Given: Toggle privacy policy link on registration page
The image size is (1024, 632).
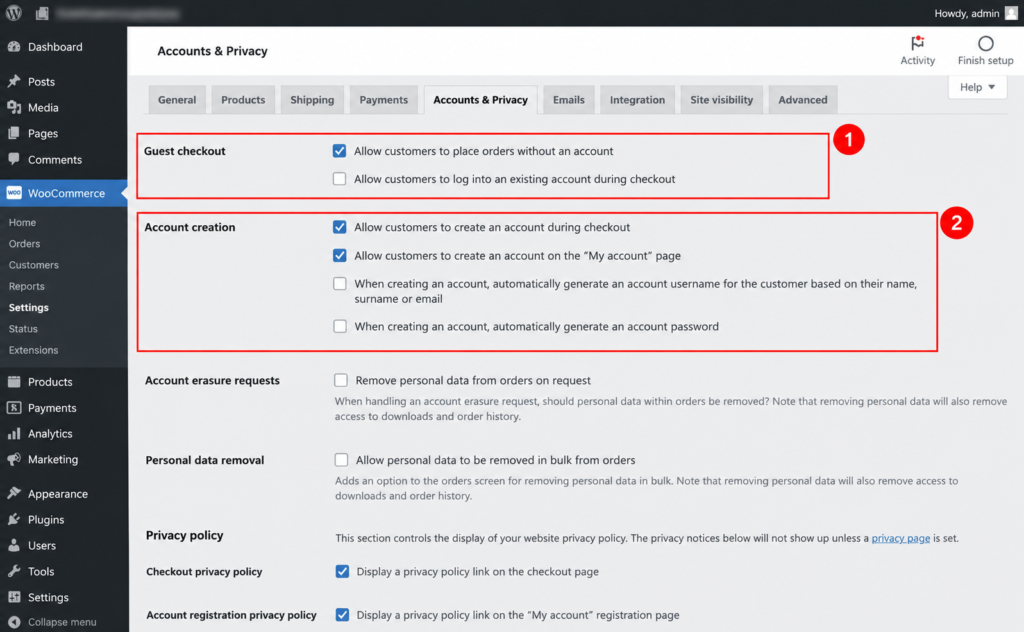Looking at the screenshot, I should coord(342,614).
